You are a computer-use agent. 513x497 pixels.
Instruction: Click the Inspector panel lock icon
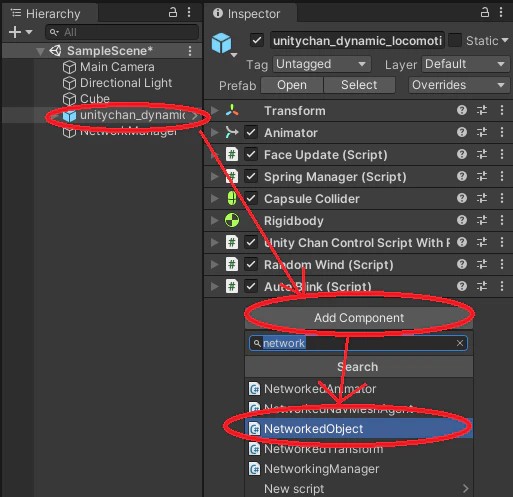point(485,13)
